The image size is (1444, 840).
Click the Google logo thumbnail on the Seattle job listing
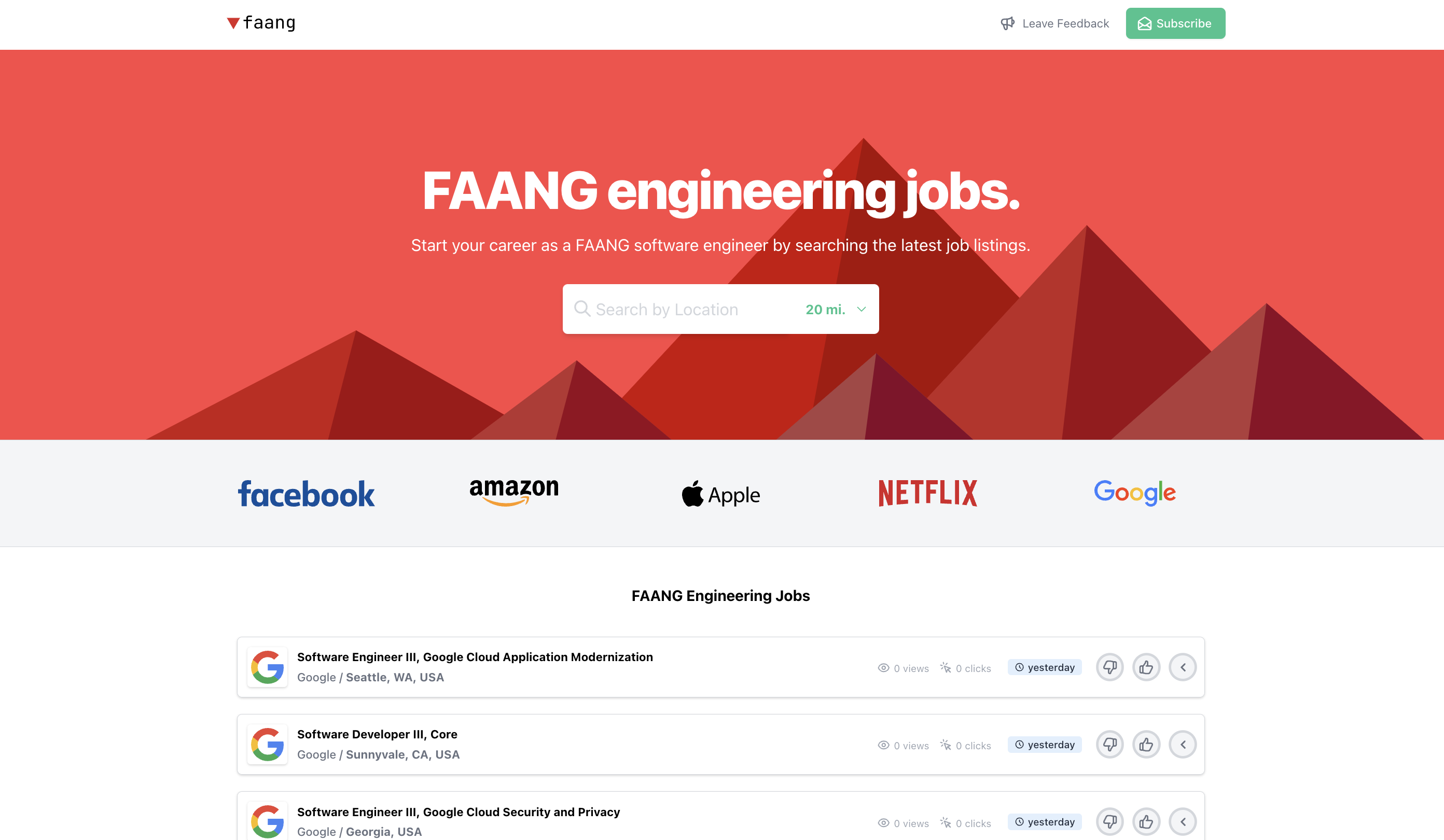(x=267, y=667)
